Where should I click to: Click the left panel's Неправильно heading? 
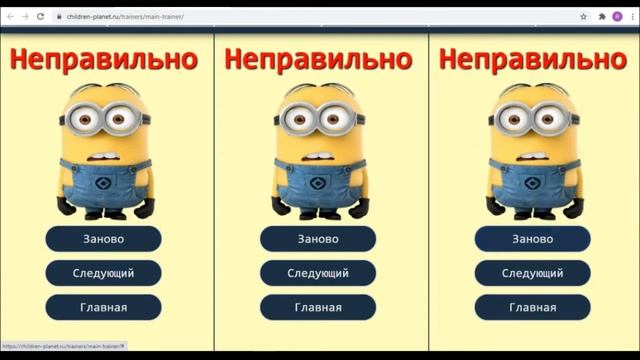click(104, 60)
